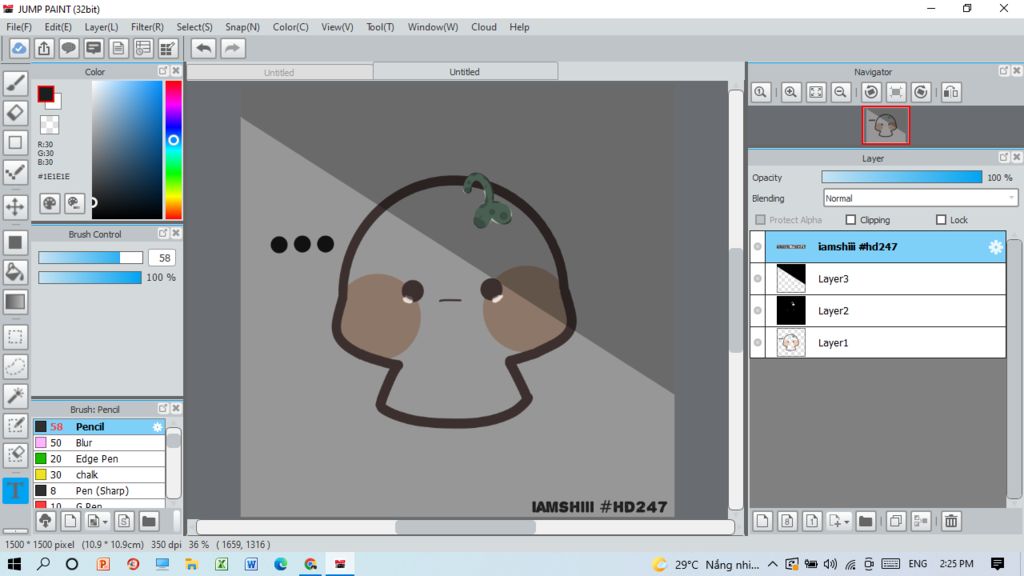The image size is (1024, 576).
Task: Toggle the Protect Alpha checkbox
Action: click(x=760, y=220)
